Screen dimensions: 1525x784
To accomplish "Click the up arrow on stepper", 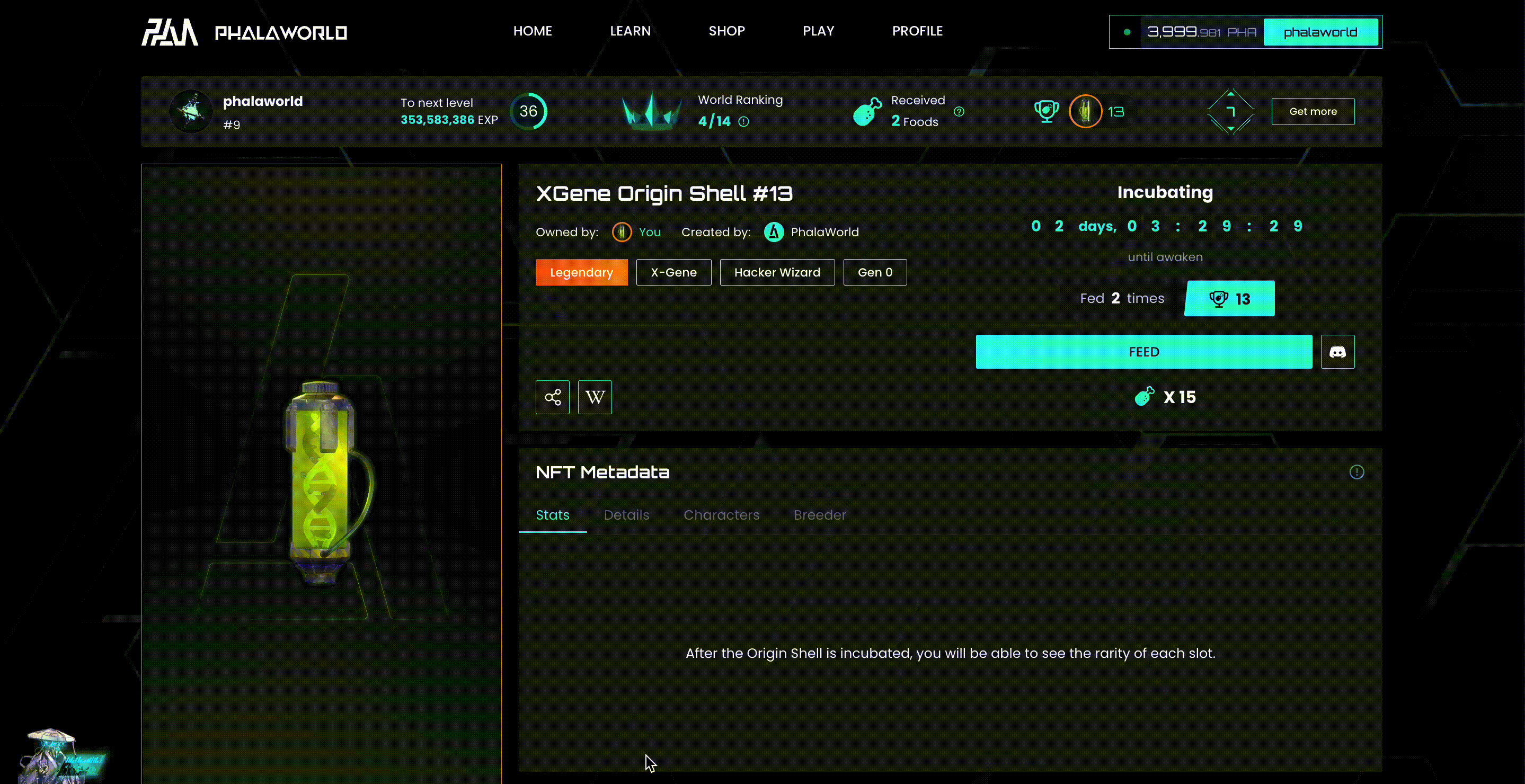I will click(1231, 94).
